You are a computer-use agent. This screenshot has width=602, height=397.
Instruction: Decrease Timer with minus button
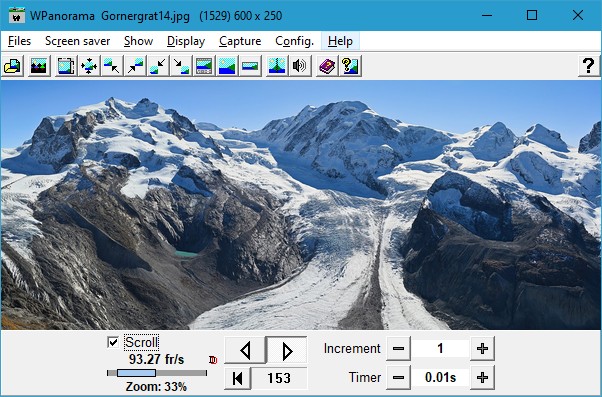coord(398,377)
